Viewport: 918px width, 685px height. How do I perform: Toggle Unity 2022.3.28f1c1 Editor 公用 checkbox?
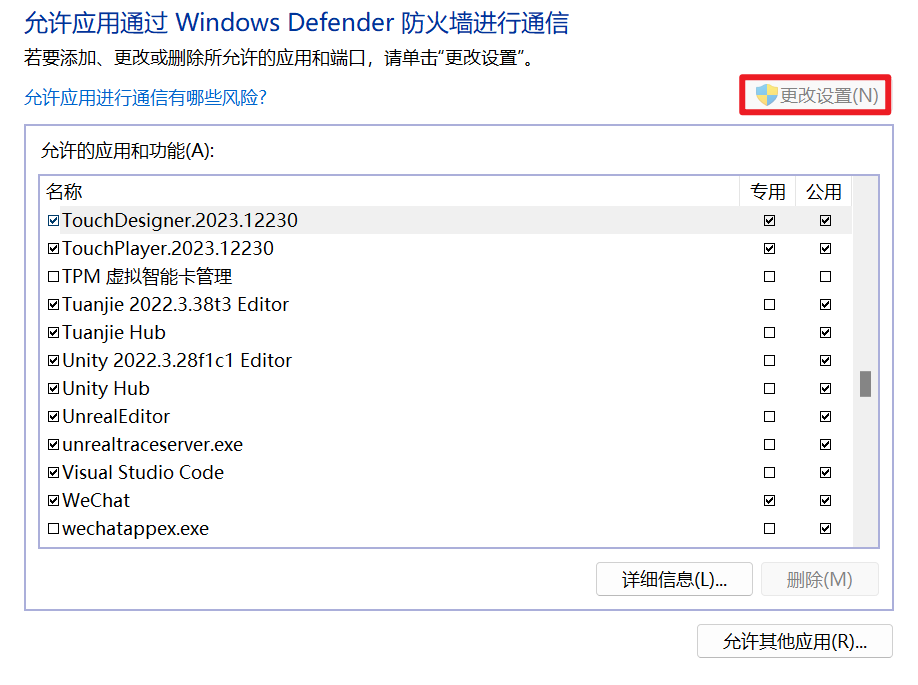tap(825, 361)
